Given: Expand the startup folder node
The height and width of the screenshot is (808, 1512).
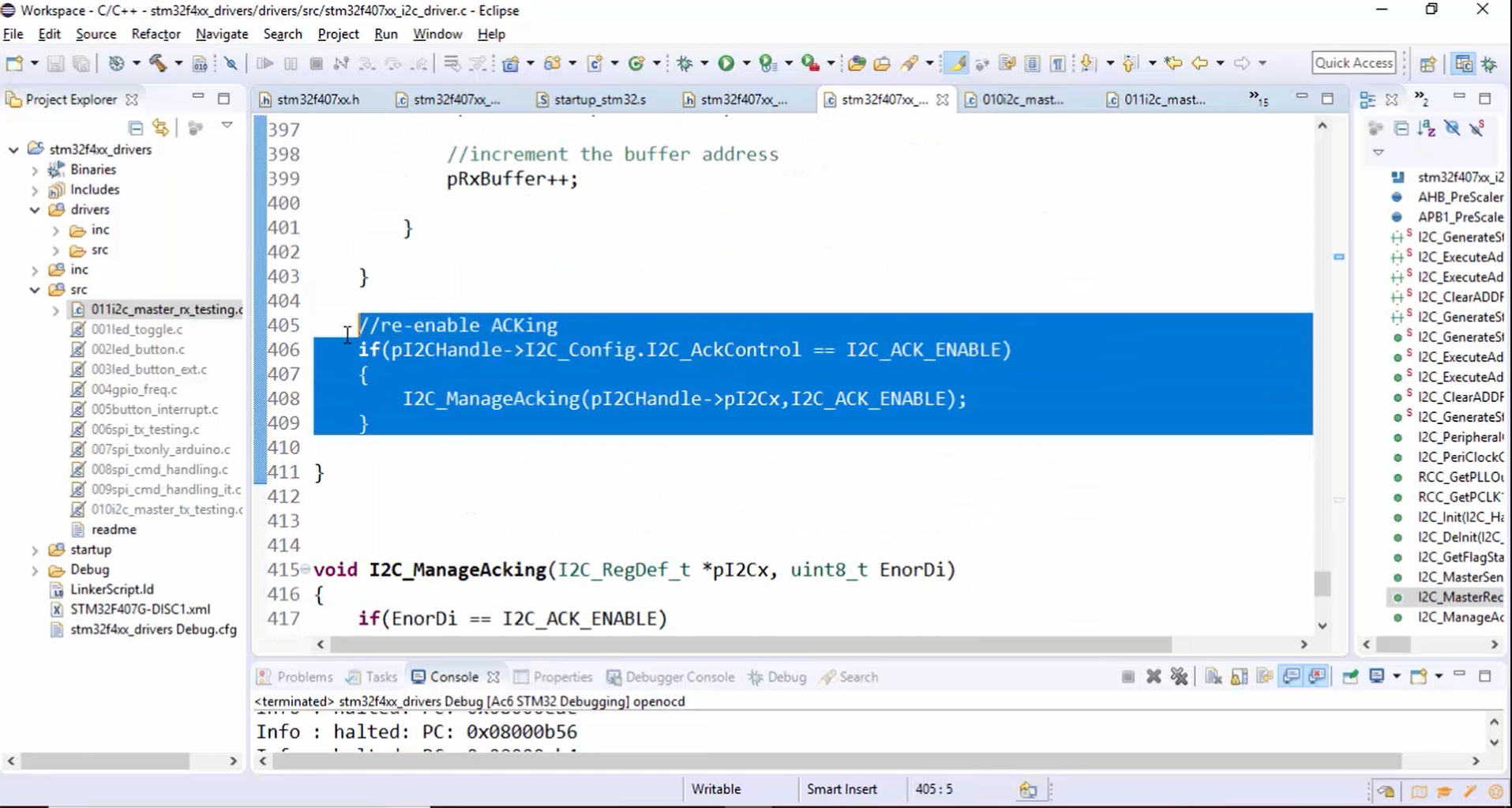Looking at the screenshot, I should (35, 550).
